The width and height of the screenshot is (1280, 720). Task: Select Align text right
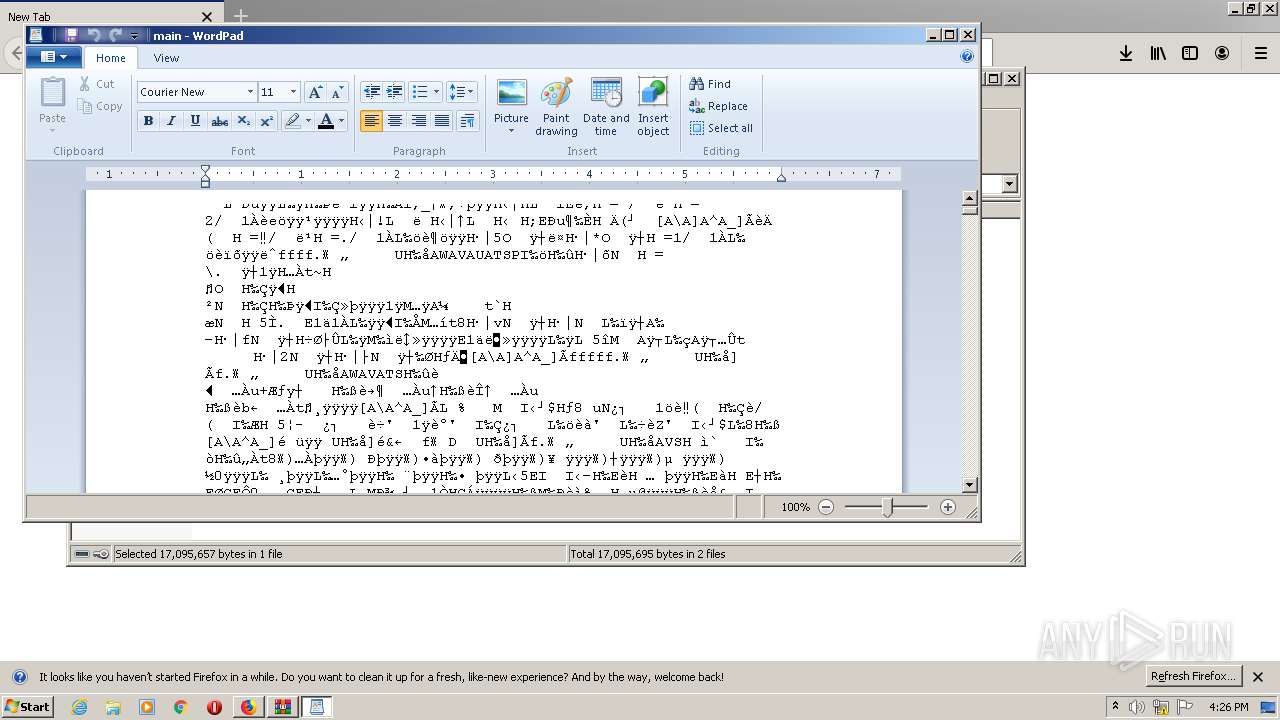(418, 121)
